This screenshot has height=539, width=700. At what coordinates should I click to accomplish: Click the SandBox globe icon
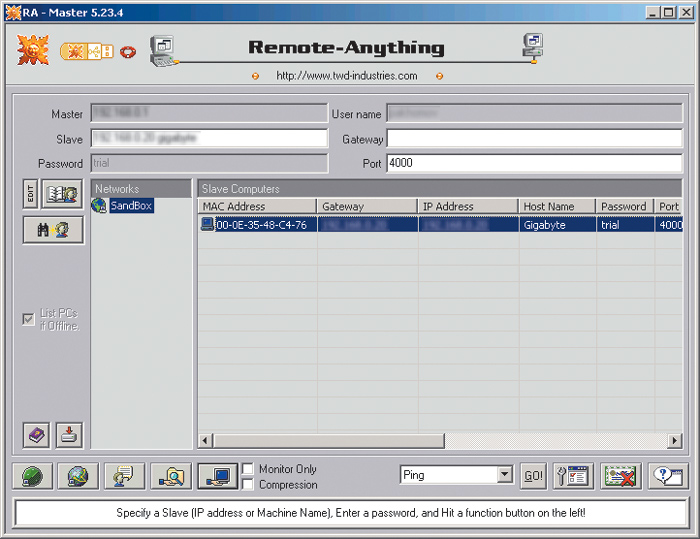pos(99,205)
